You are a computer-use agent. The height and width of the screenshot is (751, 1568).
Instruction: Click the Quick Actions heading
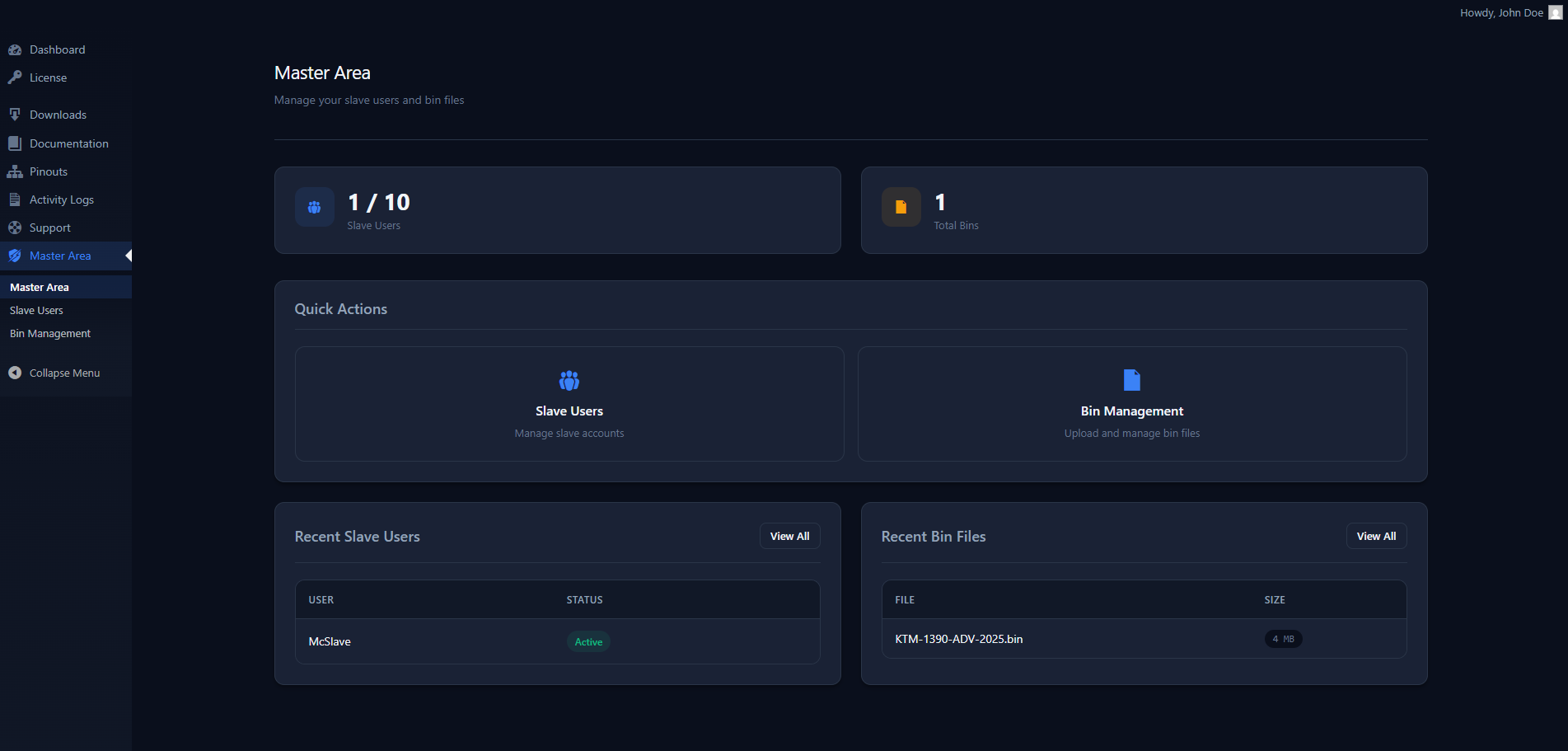tap(341, 309)
